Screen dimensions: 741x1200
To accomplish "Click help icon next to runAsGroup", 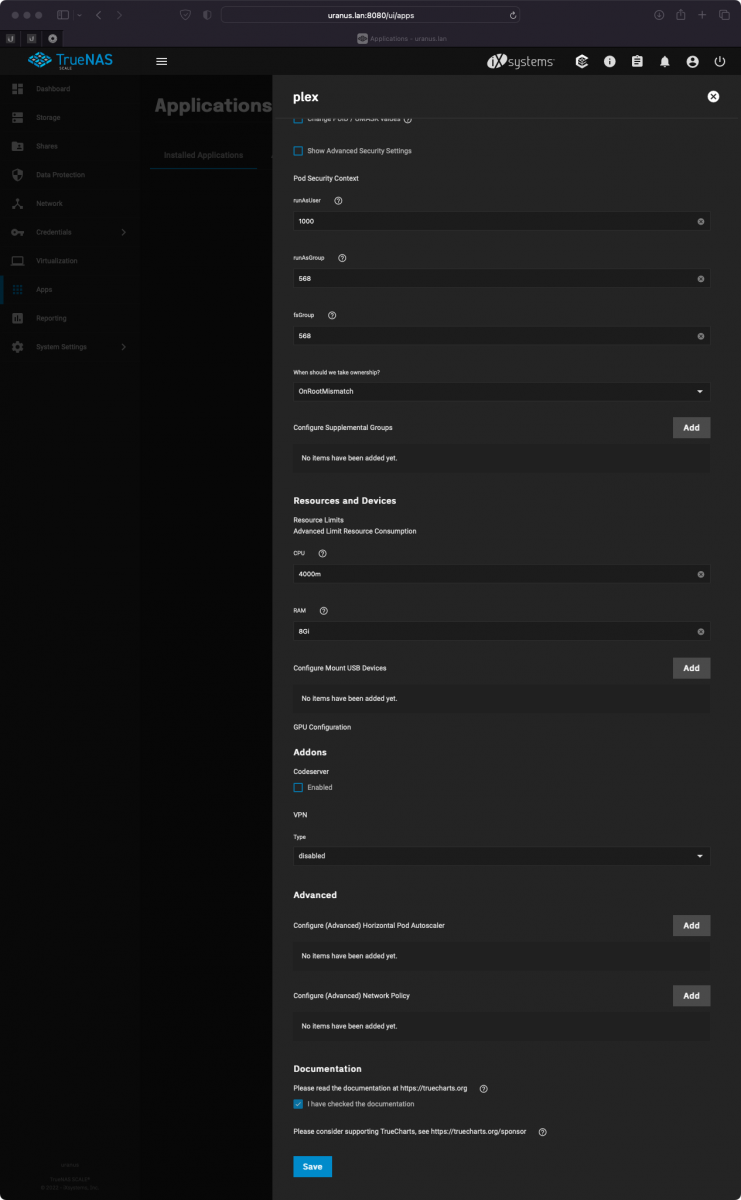I will point(342,258).
